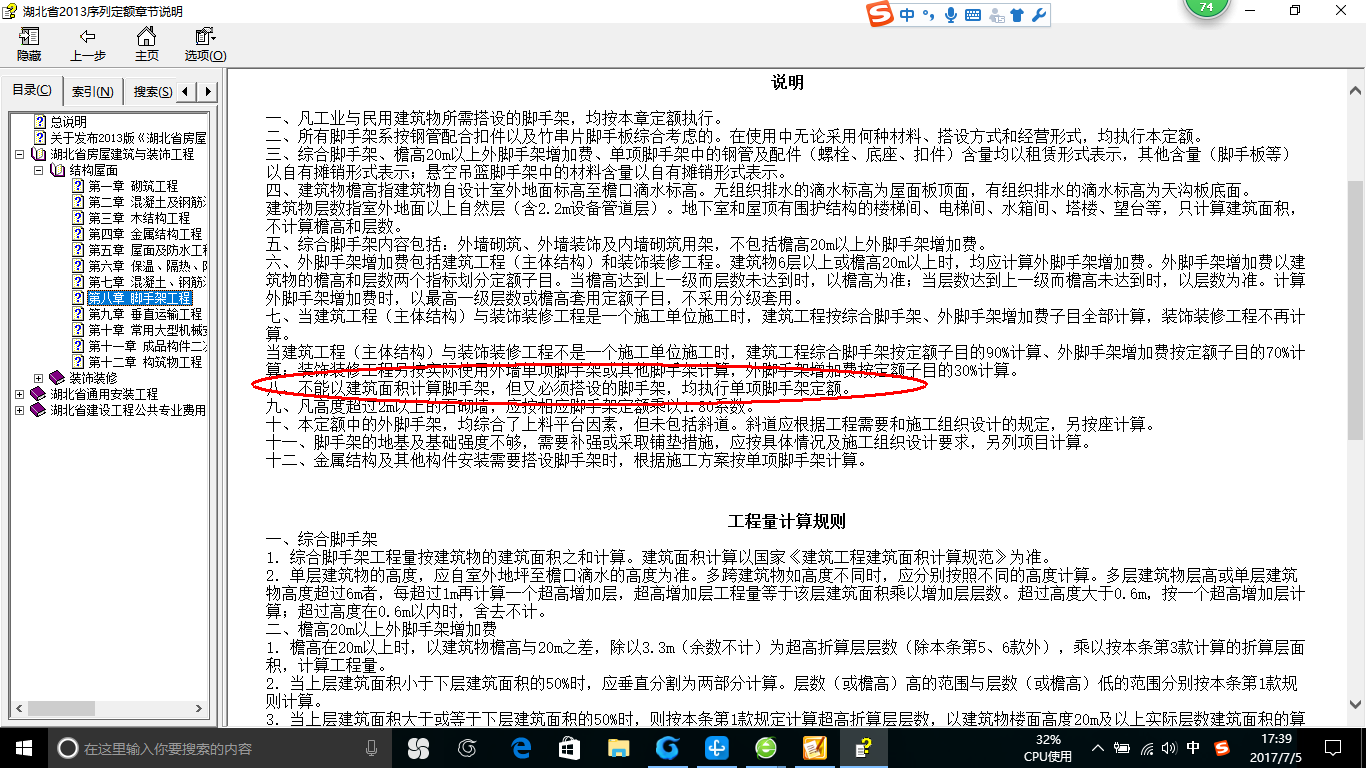Viewport: 1366px width, 768px height.
Task: Open the green circular taskbar app
Action: 765,747
